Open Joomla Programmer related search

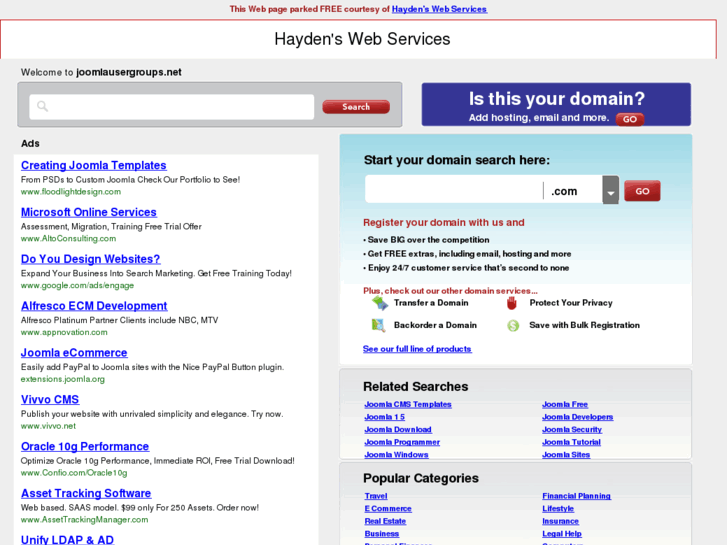pyautogui.click(x=402, y=442)
